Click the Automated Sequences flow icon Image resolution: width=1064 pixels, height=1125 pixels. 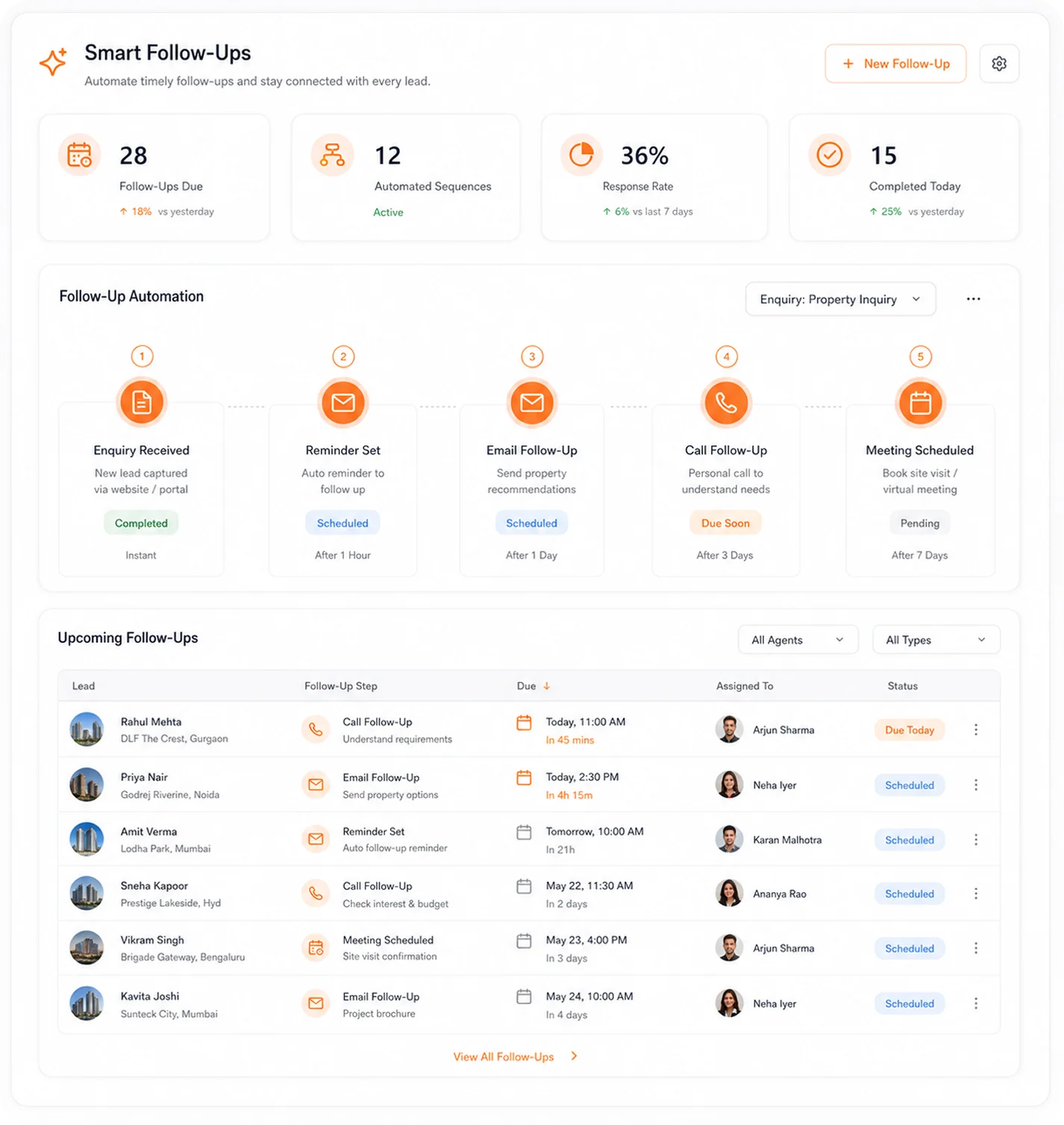[x=332, y=155]
